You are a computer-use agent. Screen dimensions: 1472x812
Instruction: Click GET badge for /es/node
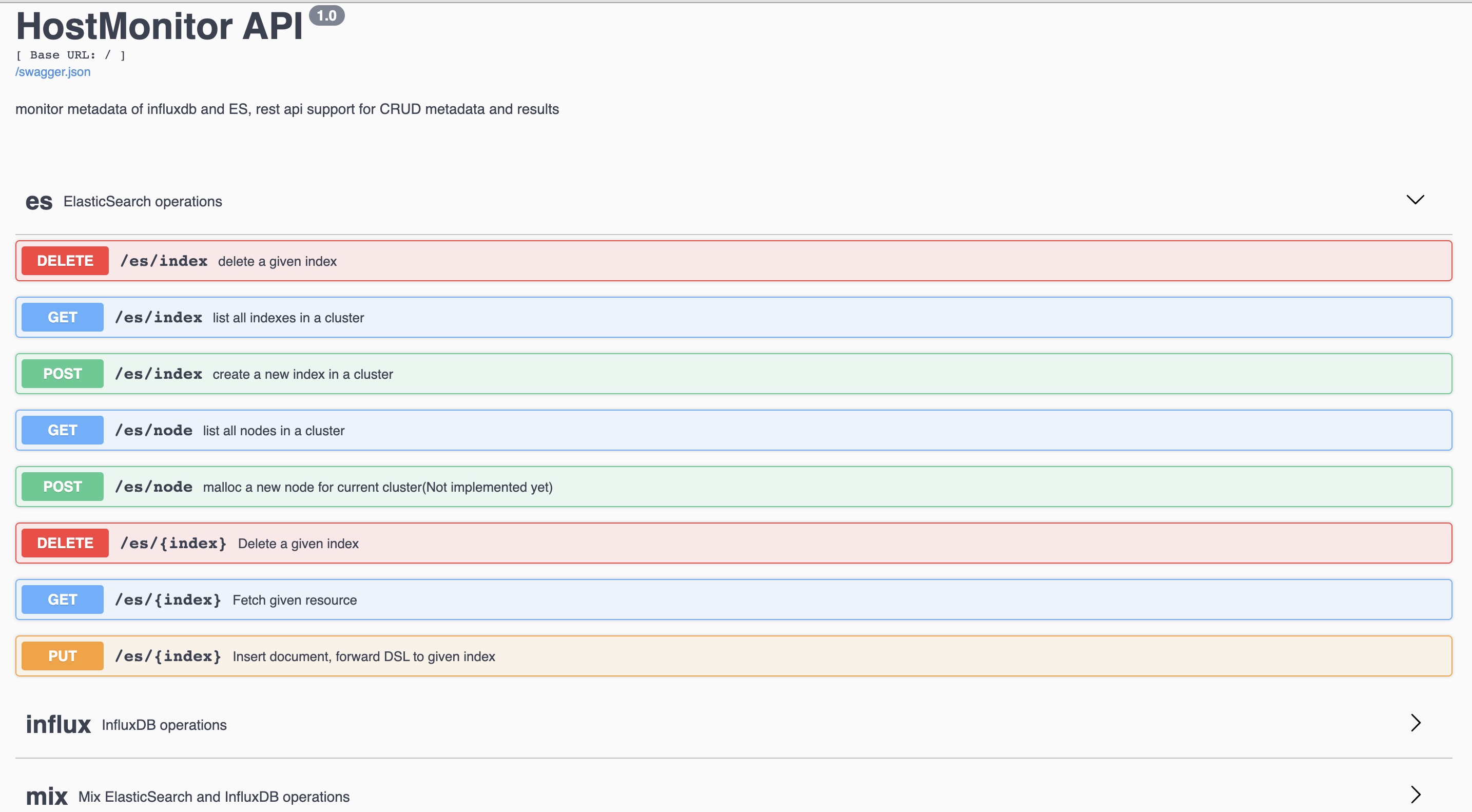click(x=62, y=430)
